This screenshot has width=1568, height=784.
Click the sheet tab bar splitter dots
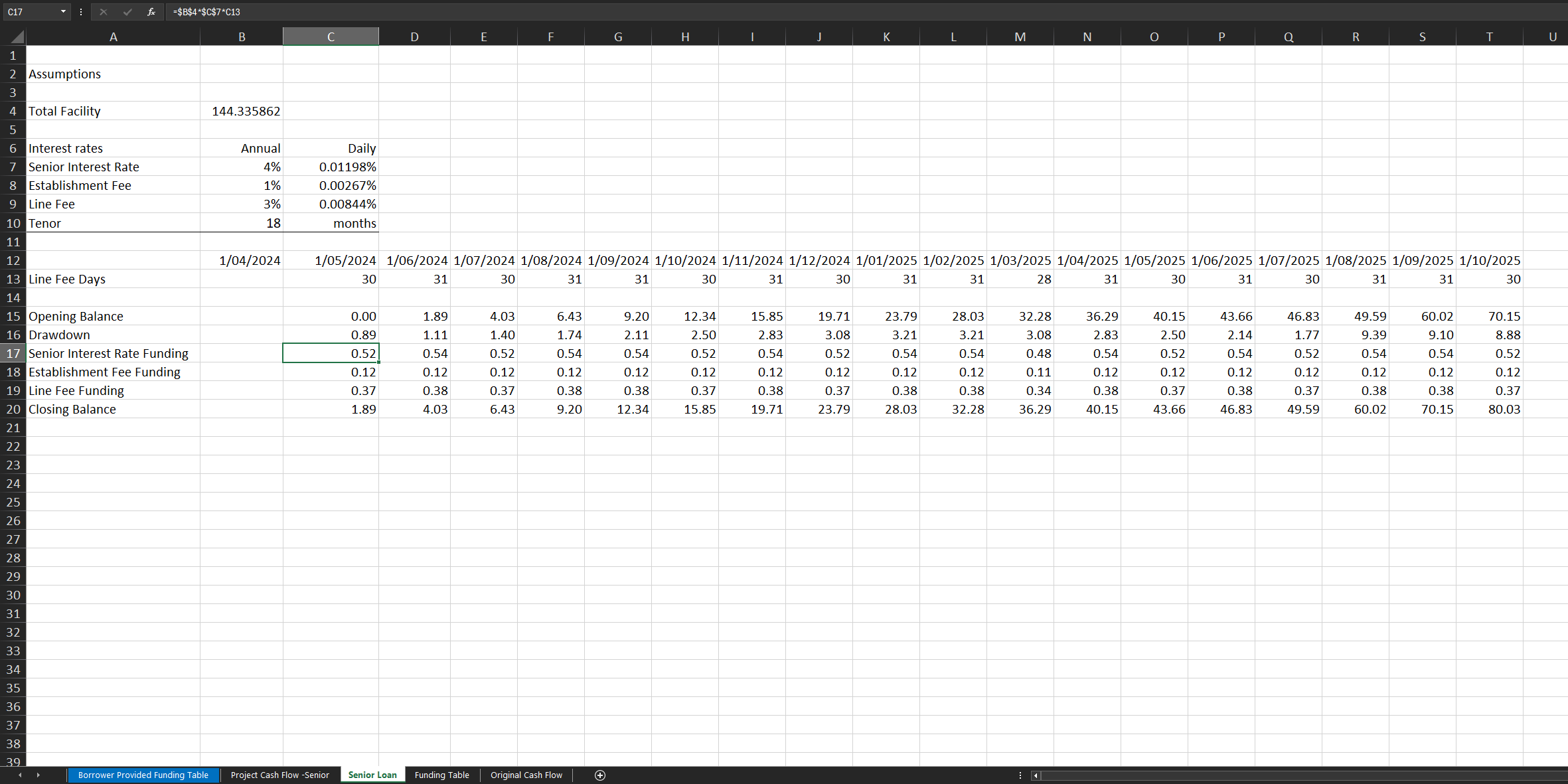(x=1020, y=775)
